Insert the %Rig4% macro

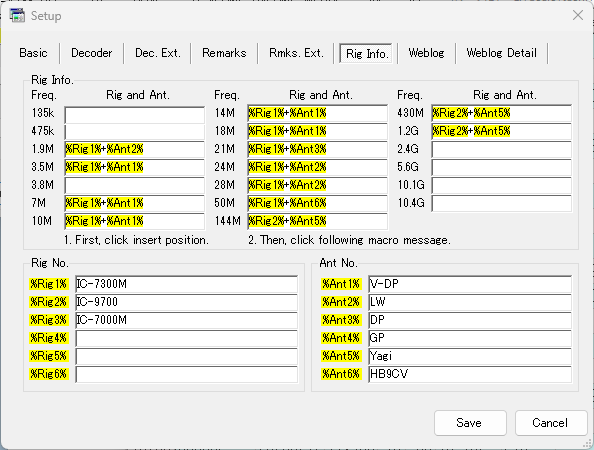coord(48,338)
